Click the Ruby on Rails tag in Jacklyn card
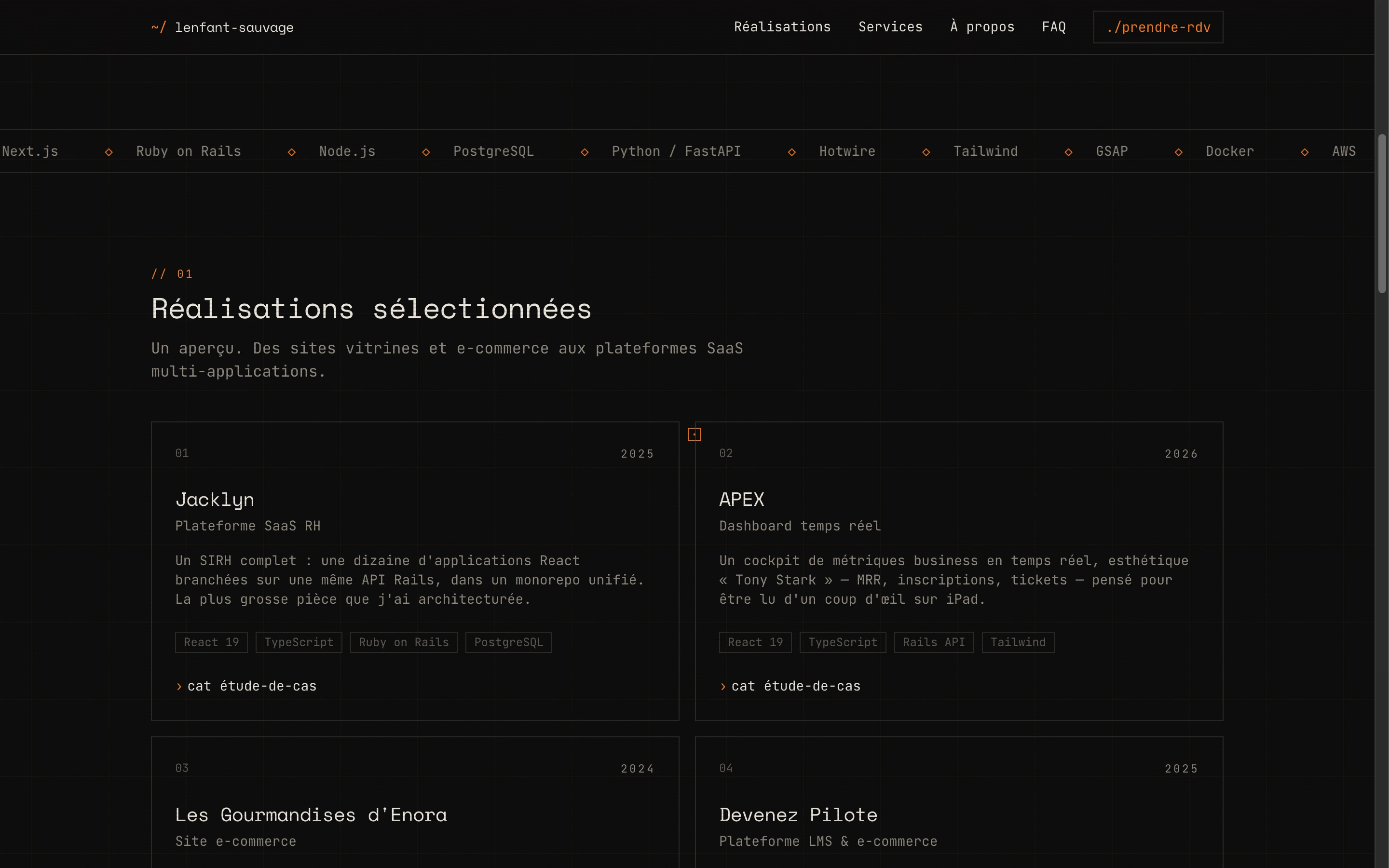 (404, 642)
